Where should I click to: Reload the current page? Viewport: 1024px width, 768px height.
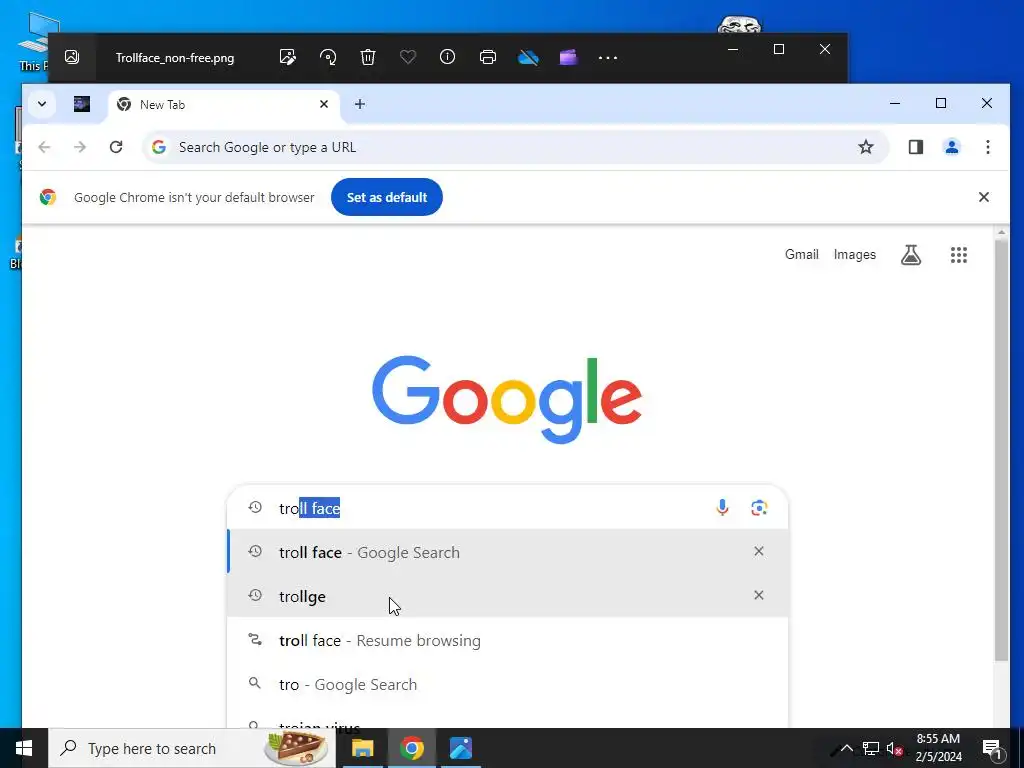coord(116,148)
